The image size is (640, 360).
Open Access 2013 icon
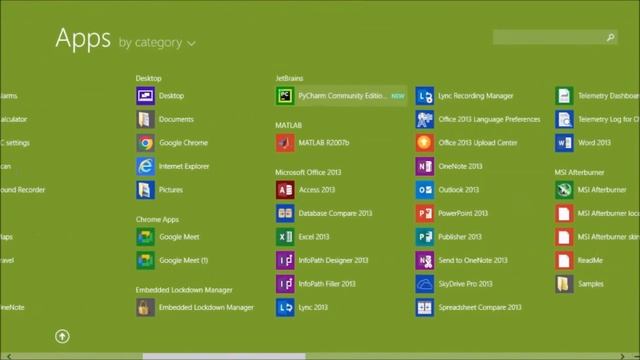point(285,190)
